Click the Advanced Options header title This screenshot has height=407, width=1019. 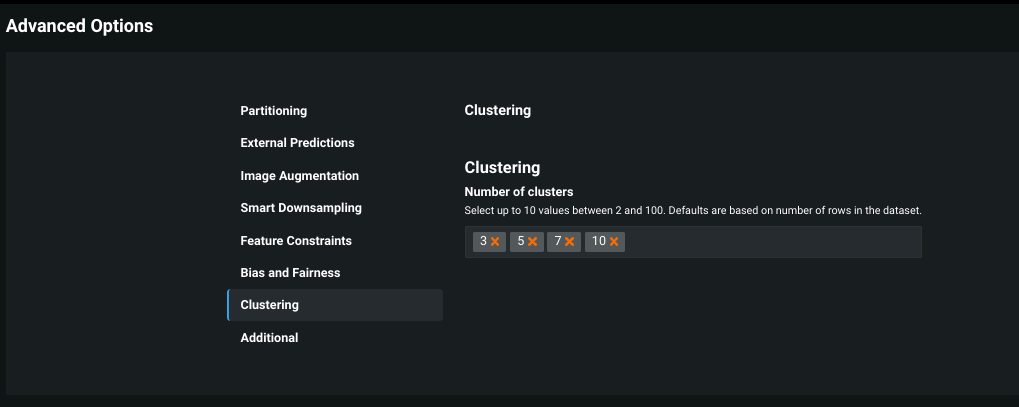point(80,26)
